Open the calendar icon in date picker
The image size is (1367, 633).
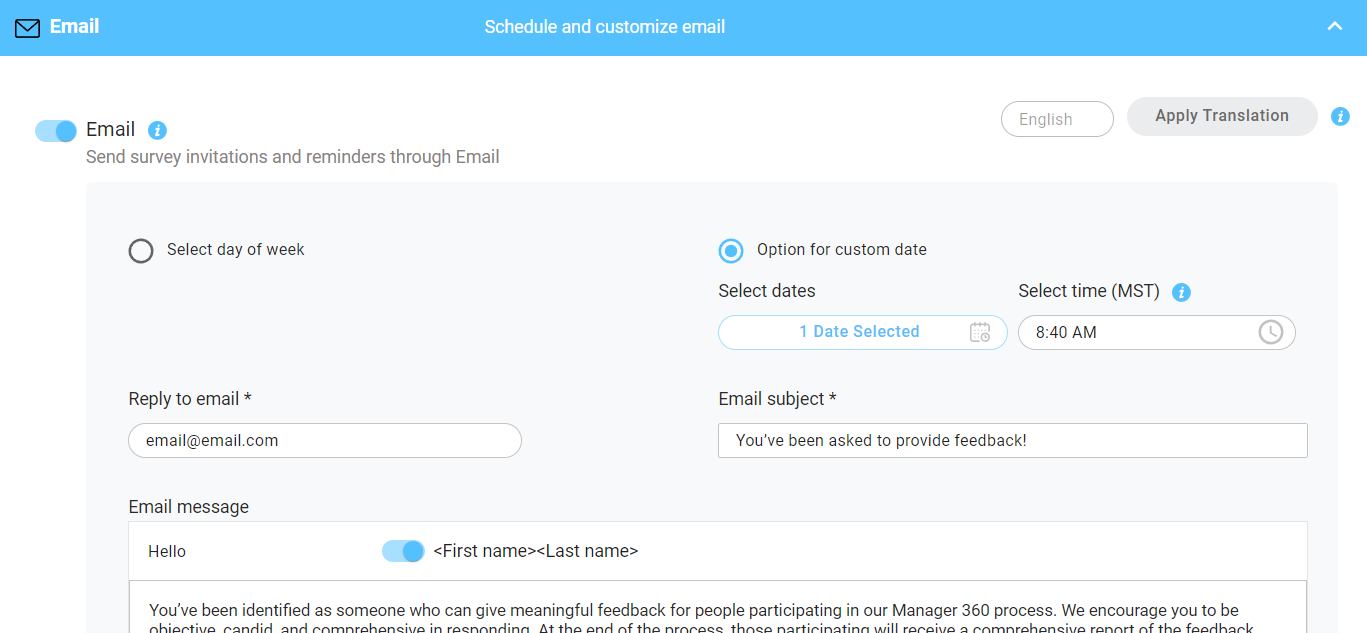(x=980, y=332)
